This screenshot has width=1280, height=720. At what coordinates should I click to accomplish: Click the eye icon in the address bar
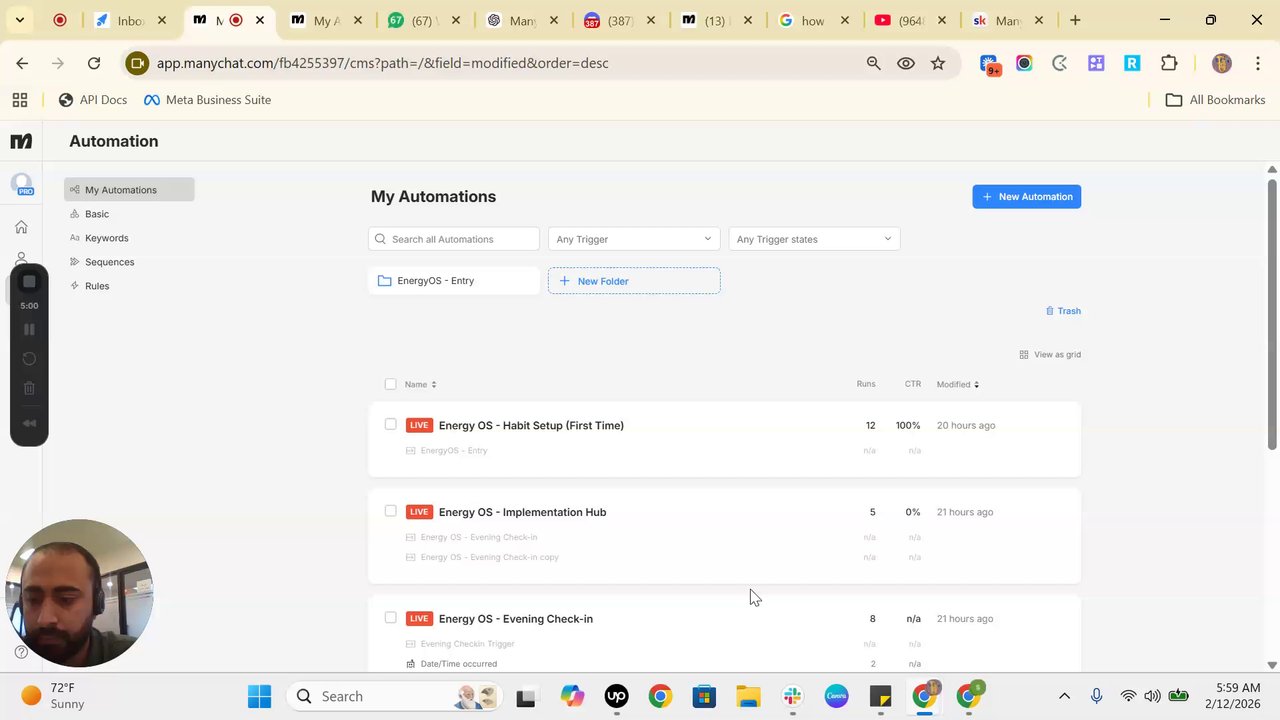(x=906, y=63)
